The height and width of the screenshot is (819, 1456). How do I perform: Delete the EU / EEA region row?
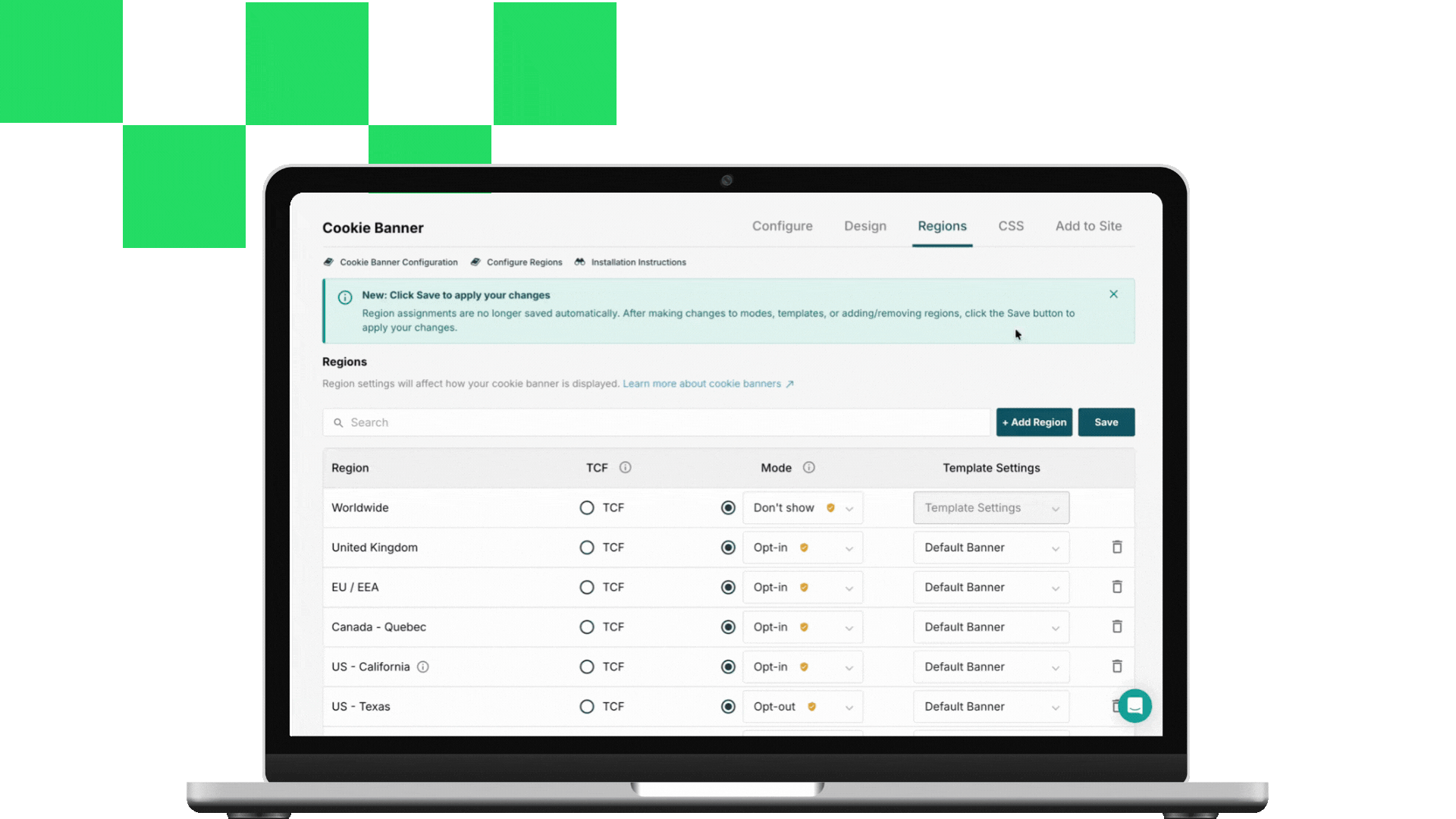pos(1116,587)
